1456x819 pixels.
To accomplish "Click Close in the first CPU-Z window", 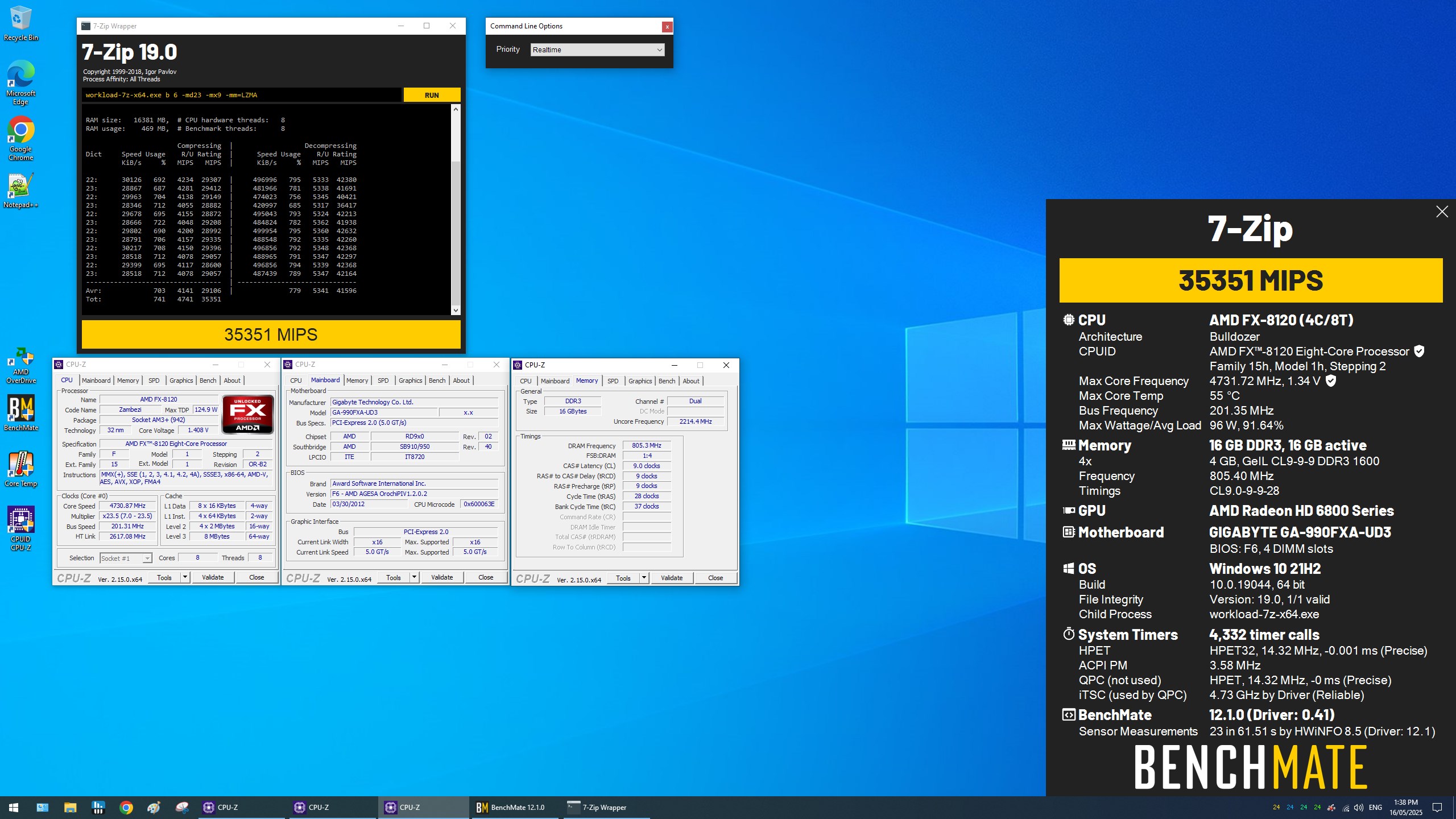I will (x=257, y=577).
